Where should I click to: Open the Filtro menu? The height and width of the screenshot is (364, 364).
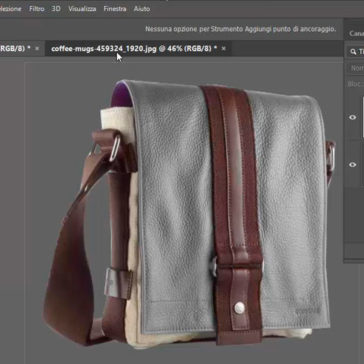(x=37, y=9)
